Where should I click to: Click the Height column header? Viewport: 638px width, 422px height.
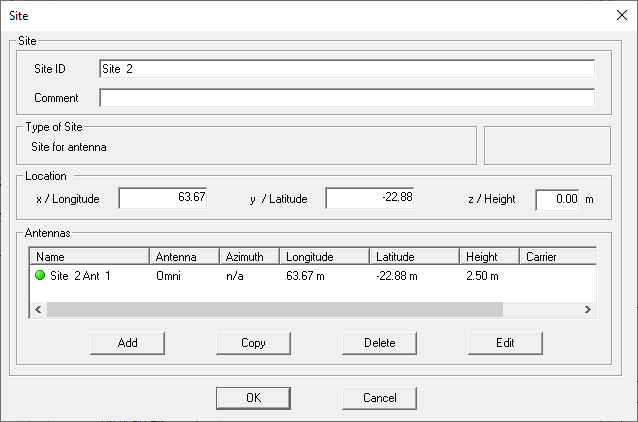489,257
